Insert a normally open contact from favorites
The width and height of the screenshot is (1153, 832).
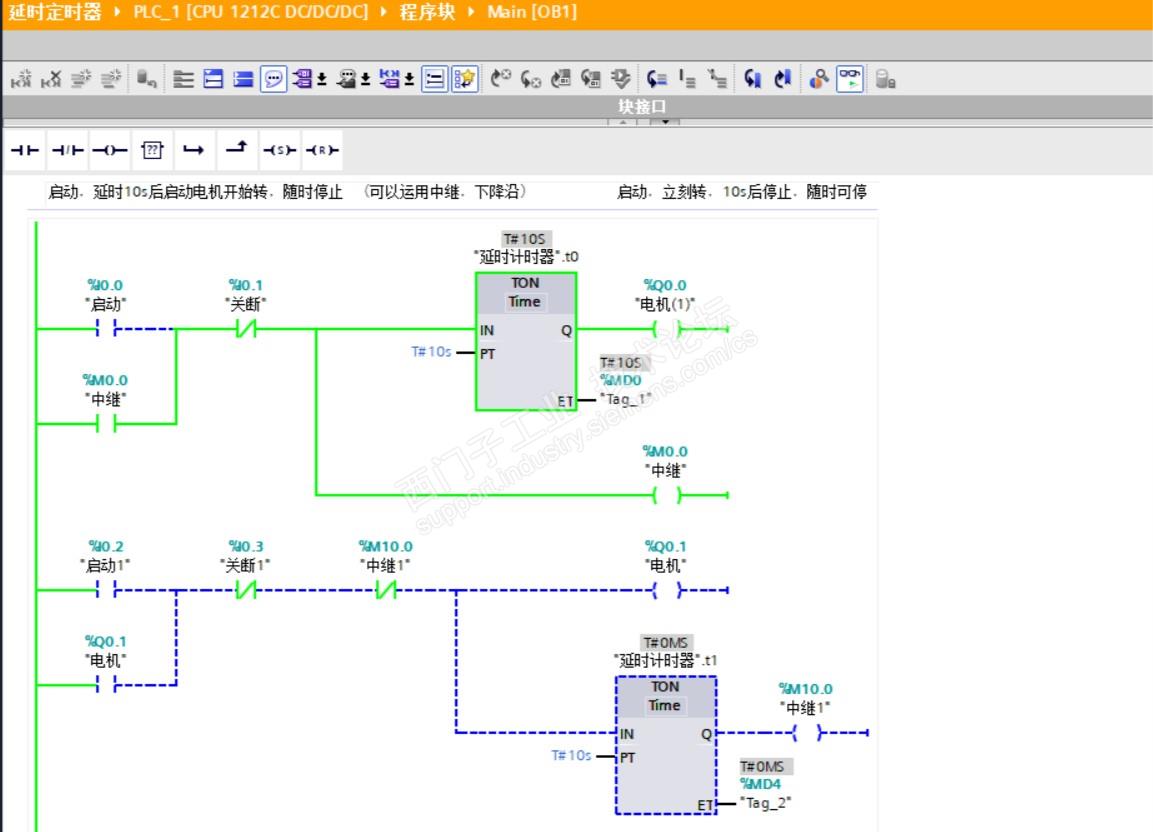click(24, 150)
